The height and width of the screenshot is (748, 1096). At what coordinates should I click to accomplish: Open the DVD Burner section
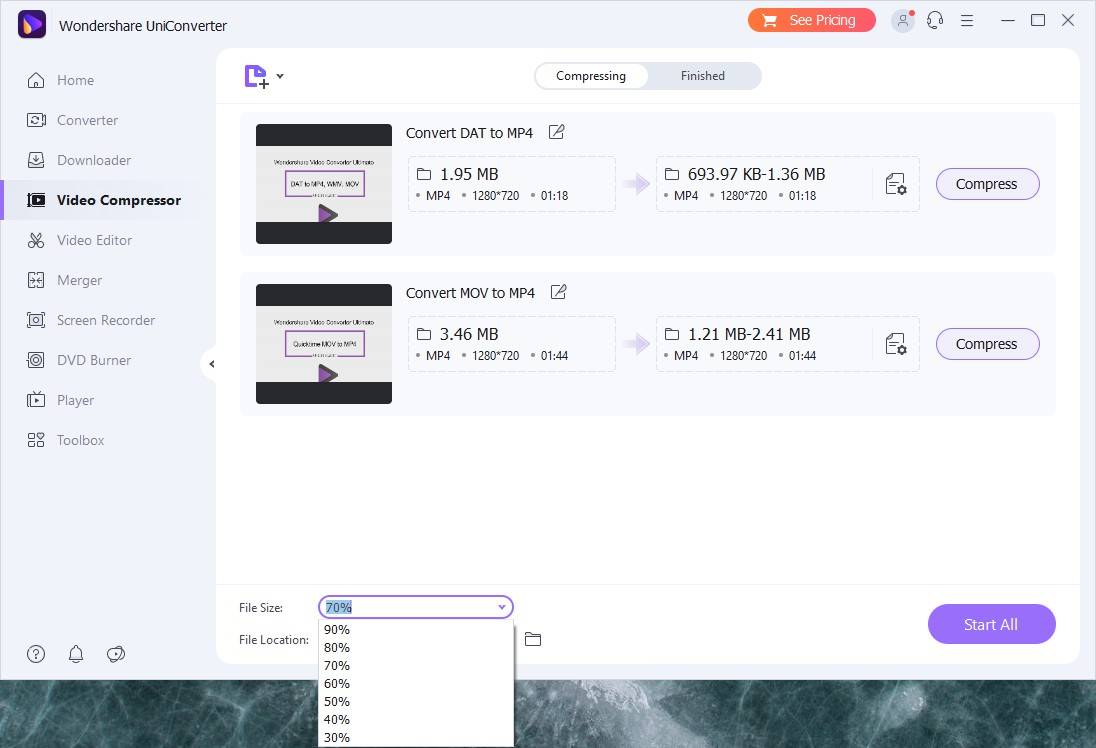pyautogui.click(x=78, y=360)
